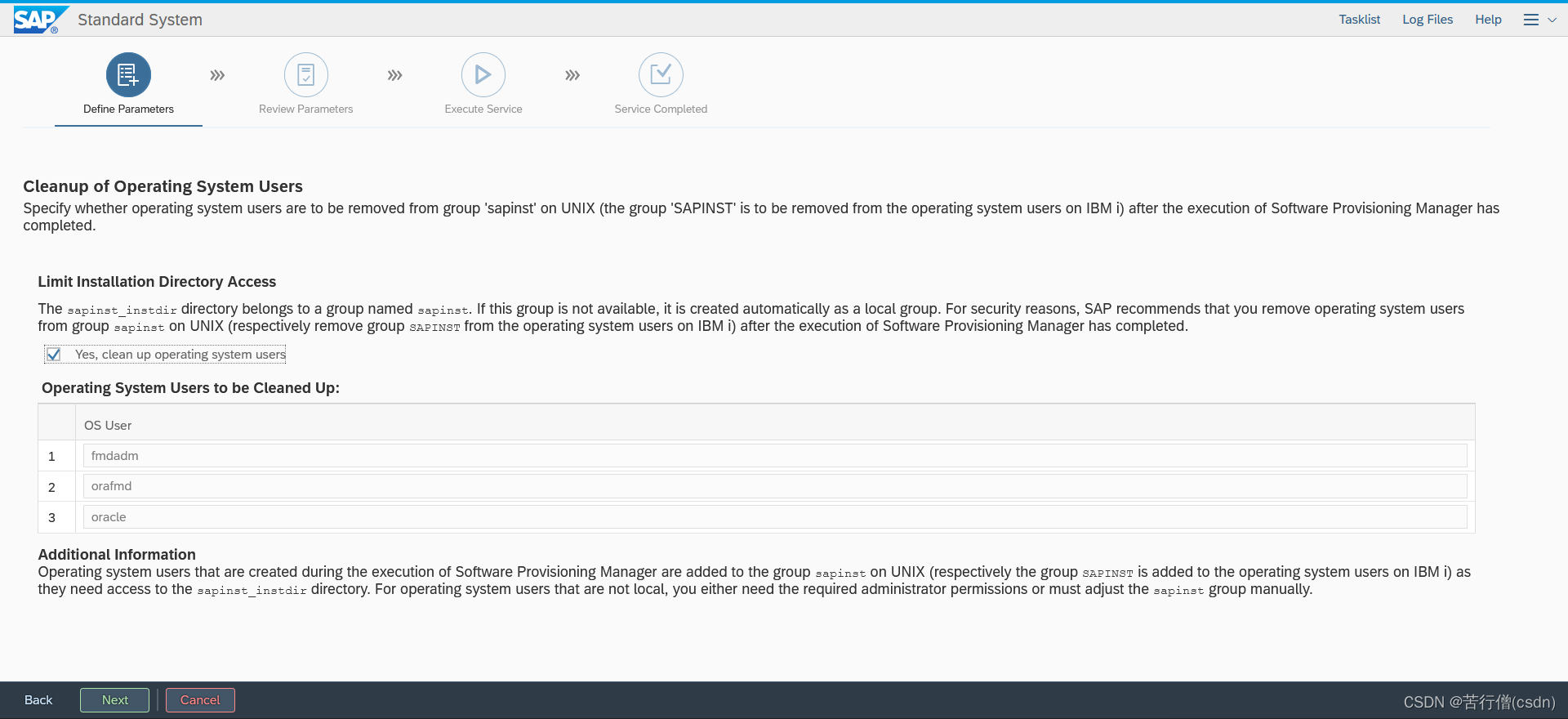Click arrows between Execute Service and Service Completed
Image resolution: width=1568 pixels, height=719 pixels.
click(572, 75)
